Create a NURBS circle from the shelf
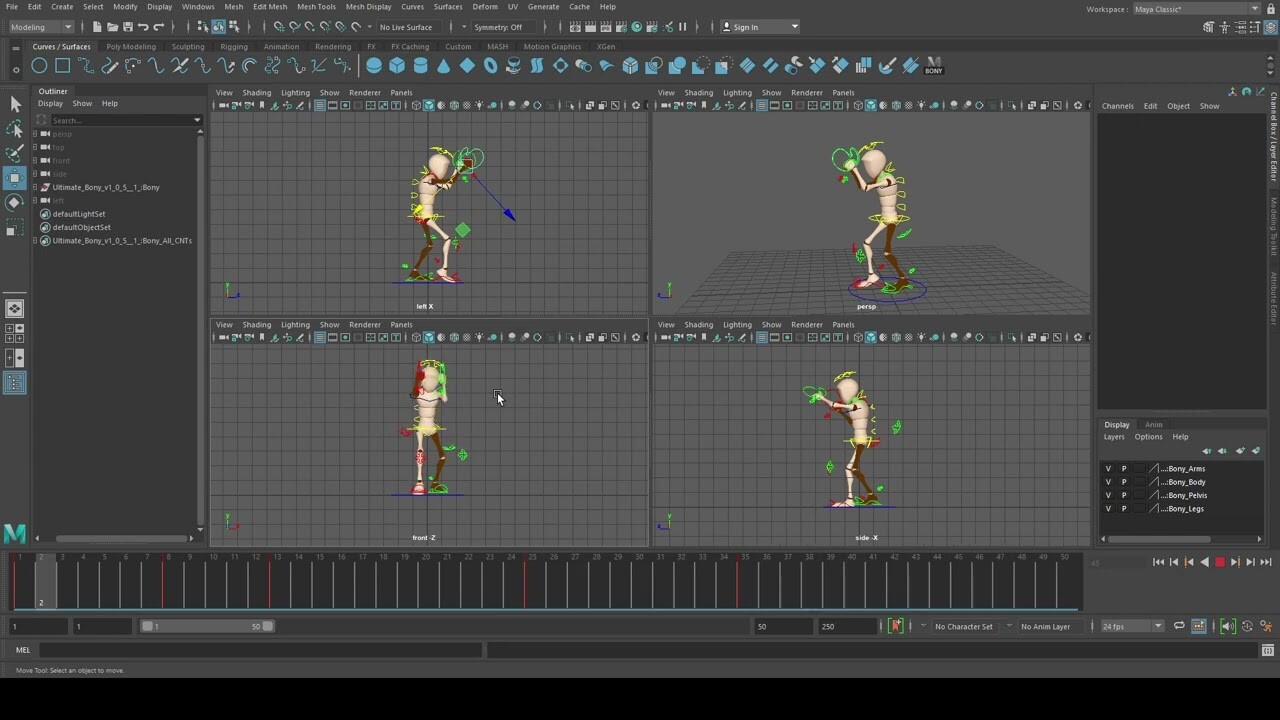 (39, 65)
